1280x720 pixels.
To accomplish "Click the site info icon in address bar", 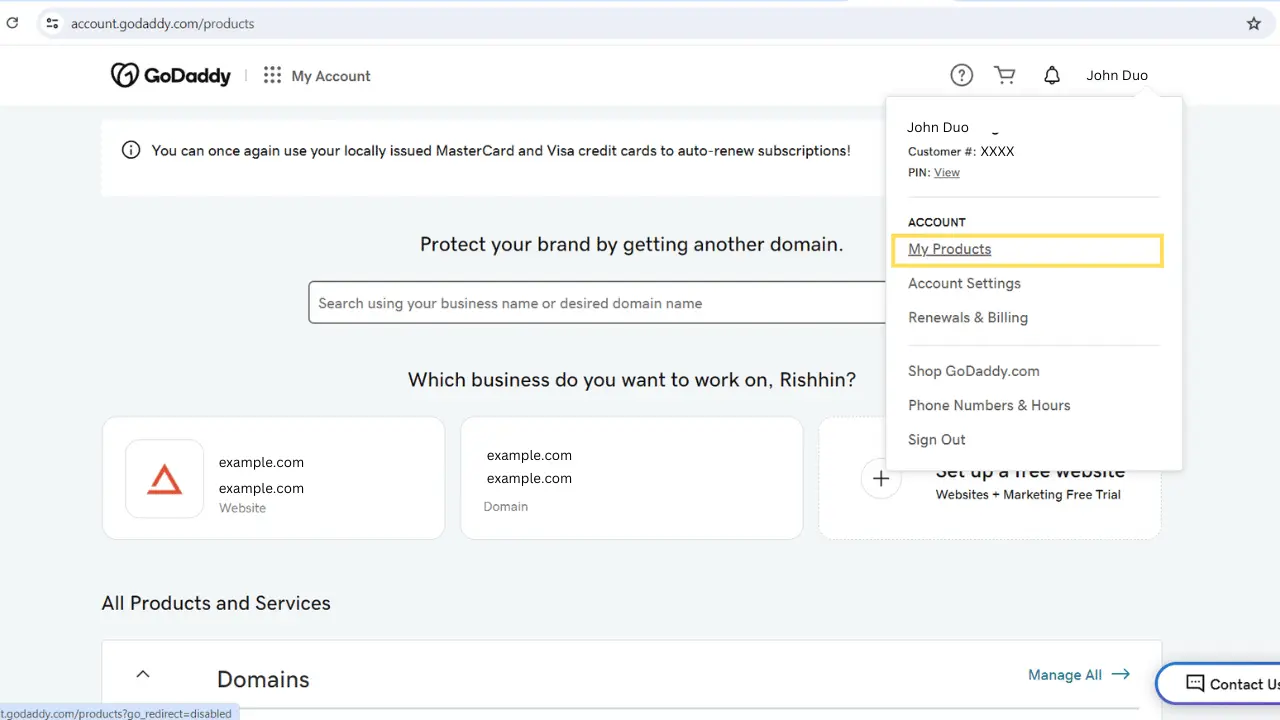I will [x=53, y=23].
